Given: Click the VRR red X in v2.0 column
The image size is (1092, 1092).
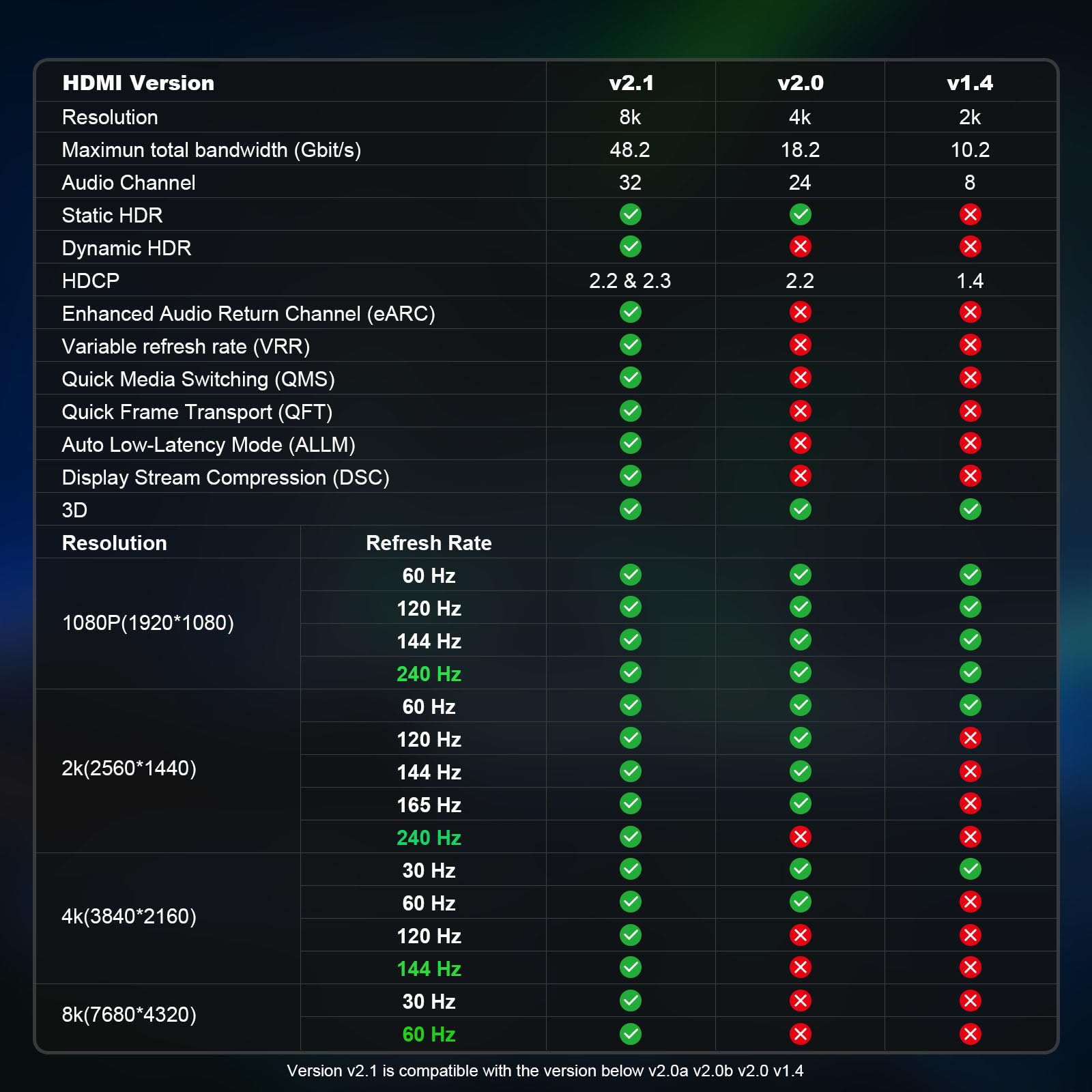Looking at the screenshot, I should pos(800,345).
